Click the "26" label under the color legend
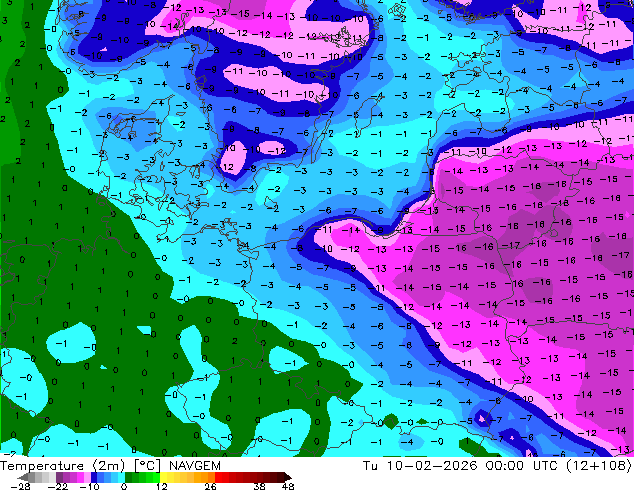 (210, 486)
